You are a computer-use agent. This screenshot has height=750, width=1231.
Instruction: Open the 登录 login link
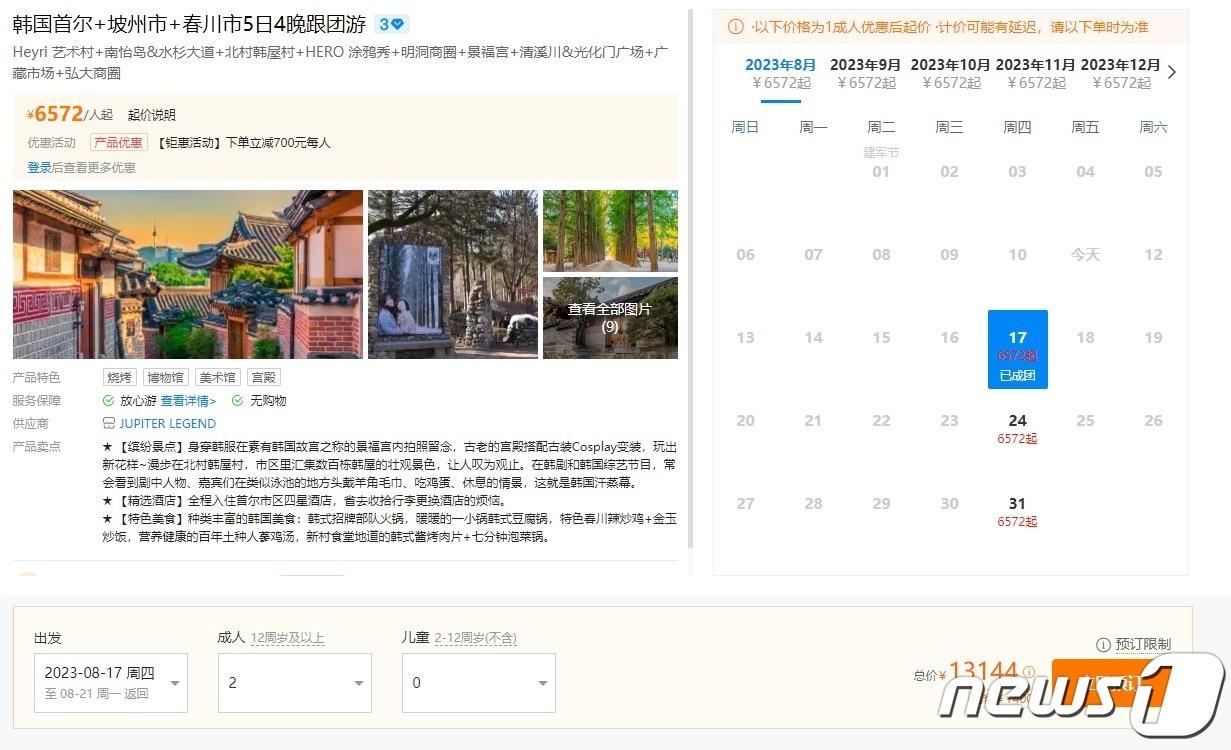coord(39,168)
